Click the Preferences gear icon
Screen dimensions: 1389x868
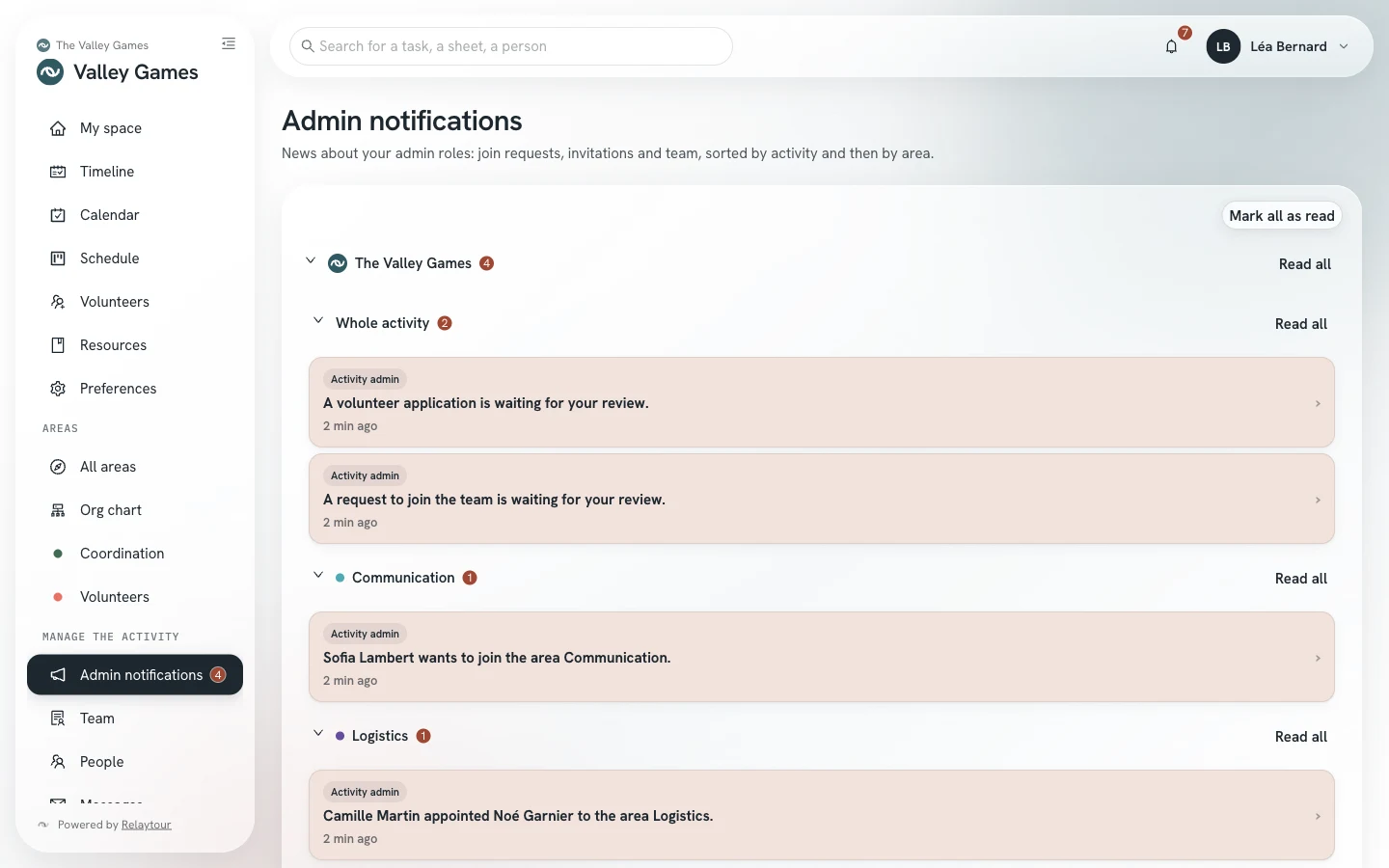click(58, 389)
